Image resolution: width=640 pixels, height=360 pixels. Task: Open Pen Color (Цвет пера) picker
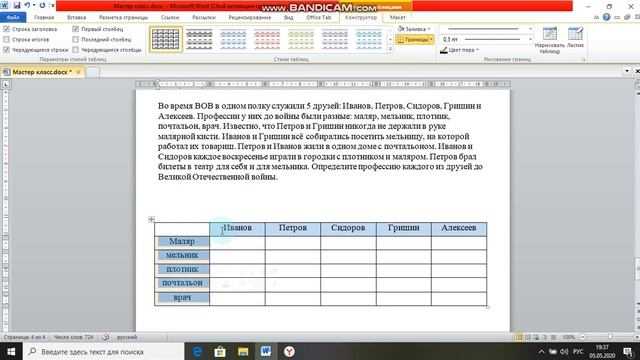pos(459,50)
